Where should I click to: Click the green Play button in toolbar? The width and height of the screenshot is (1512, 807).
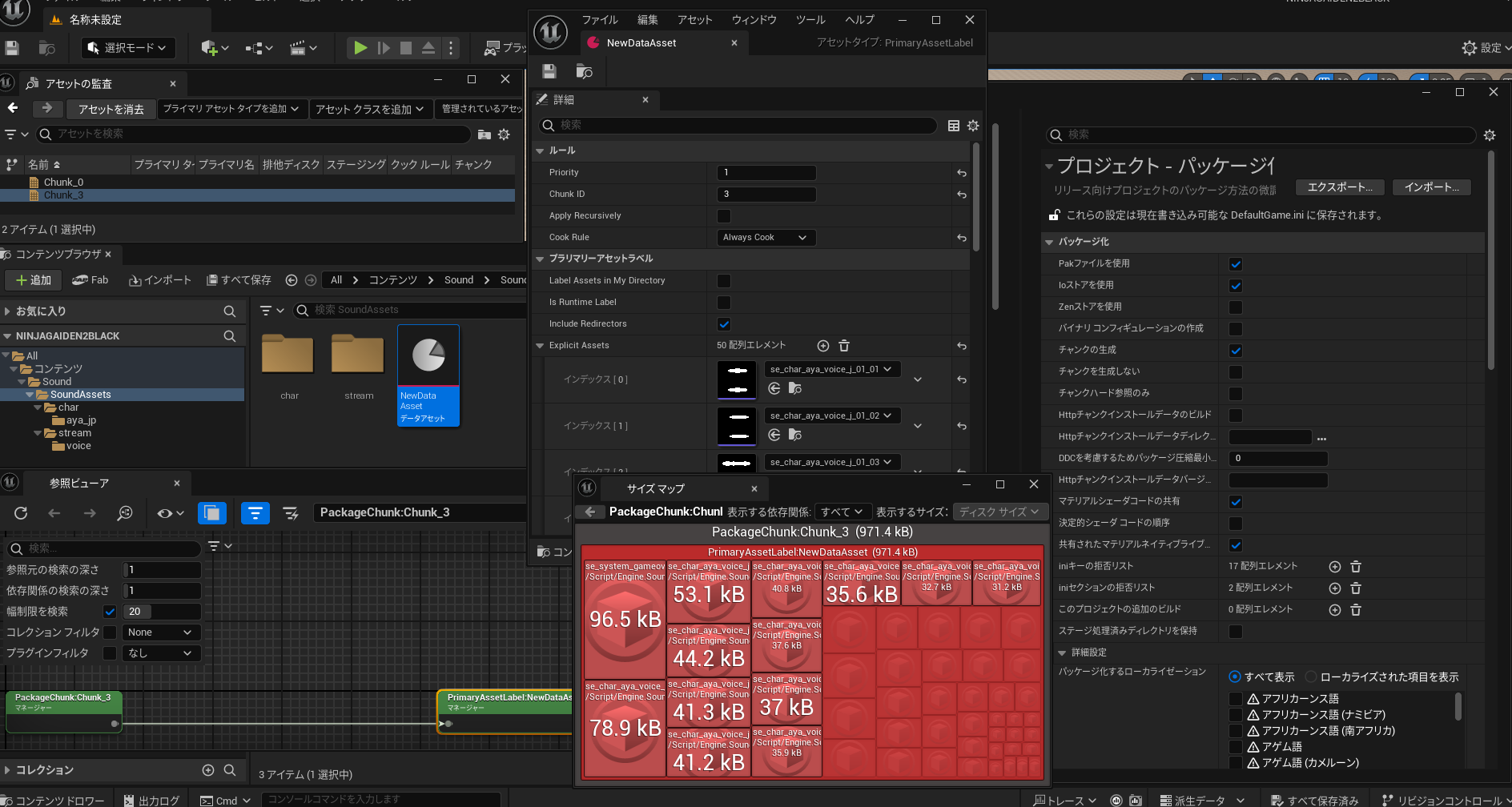(x=360, y=48)
